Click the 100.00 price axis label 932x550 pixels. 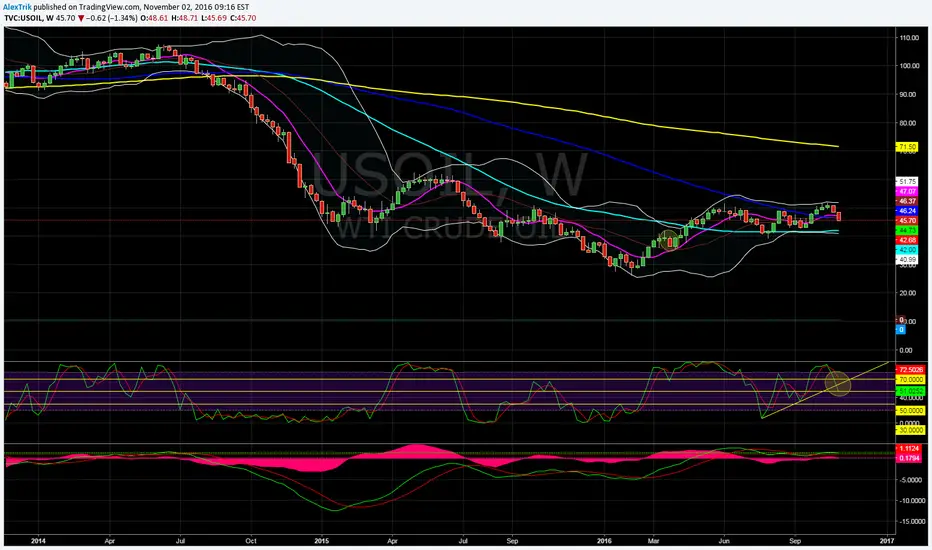tap(909, 66)
